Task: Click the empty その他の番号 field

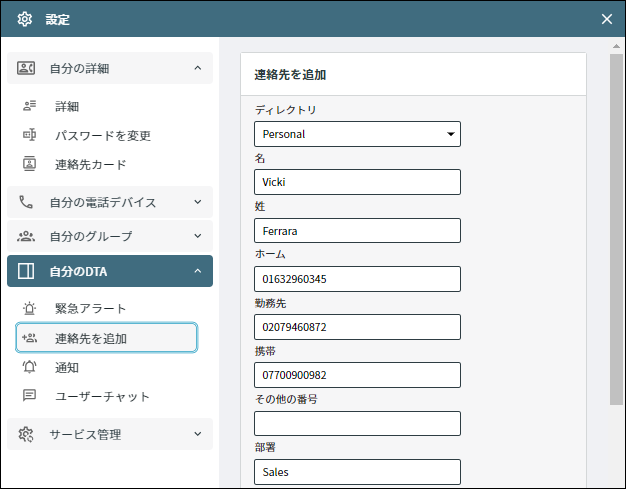Action: (x=357, y=424)
